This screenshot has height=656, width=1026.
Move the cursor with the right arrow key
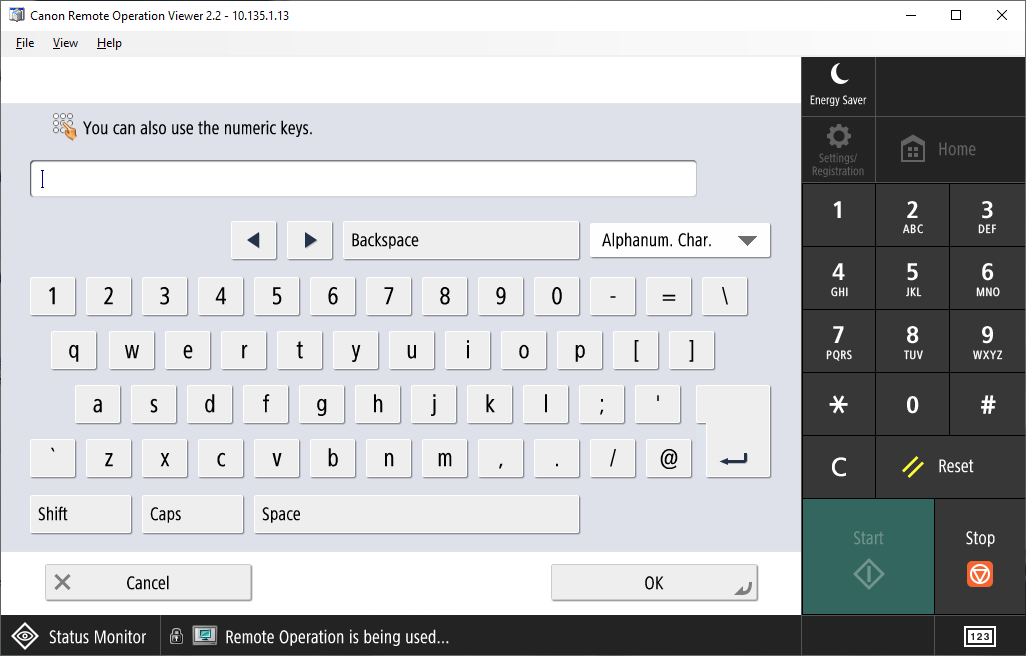pos(310,240)
